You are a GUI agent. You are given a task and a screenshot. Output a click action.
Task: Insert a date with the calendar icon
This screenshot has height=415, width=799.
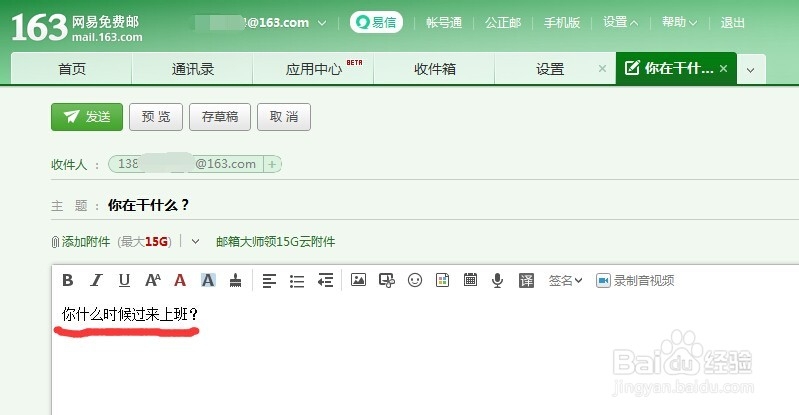[470, 279]
